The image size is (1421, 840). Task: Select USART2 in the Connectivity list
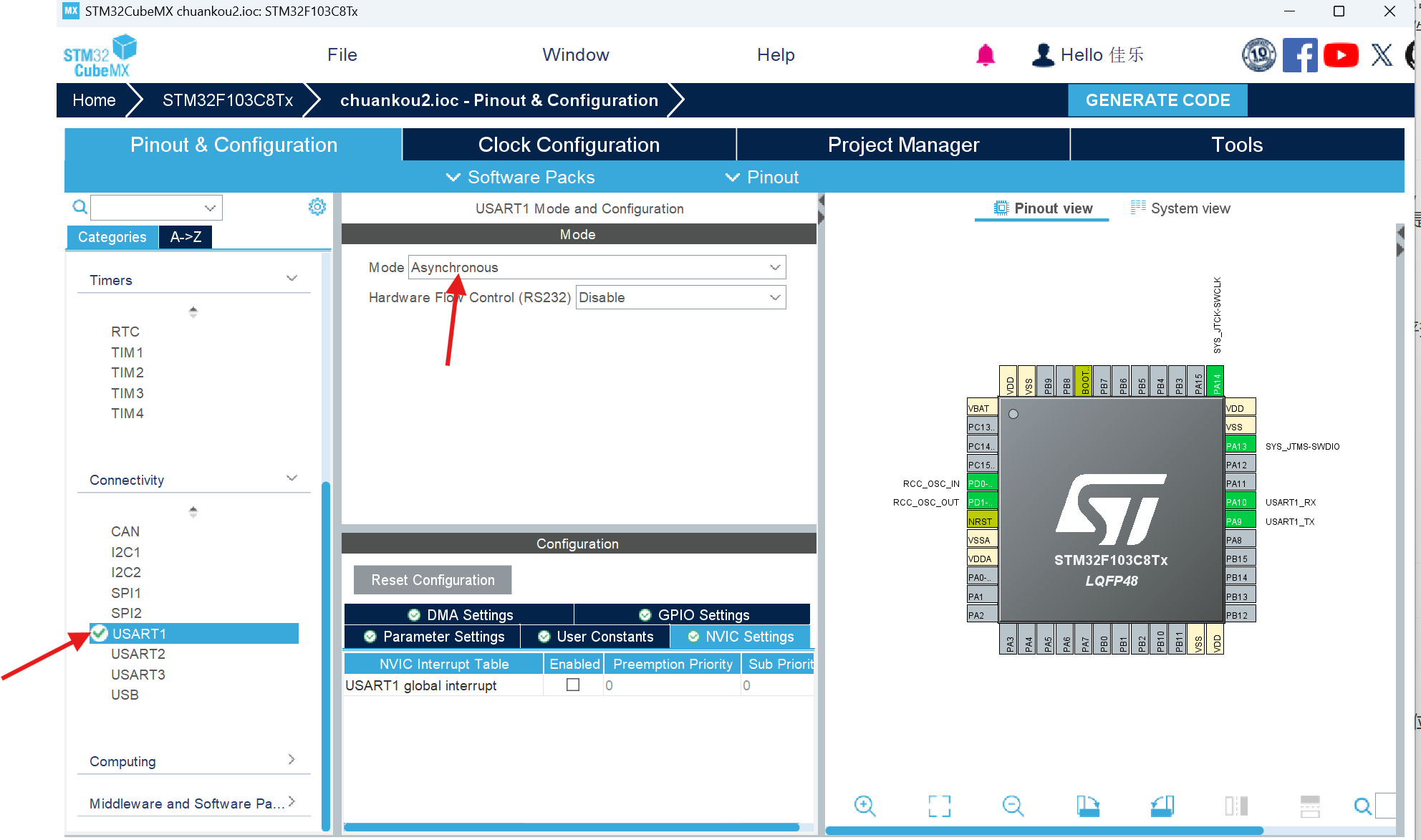point(138,654)
